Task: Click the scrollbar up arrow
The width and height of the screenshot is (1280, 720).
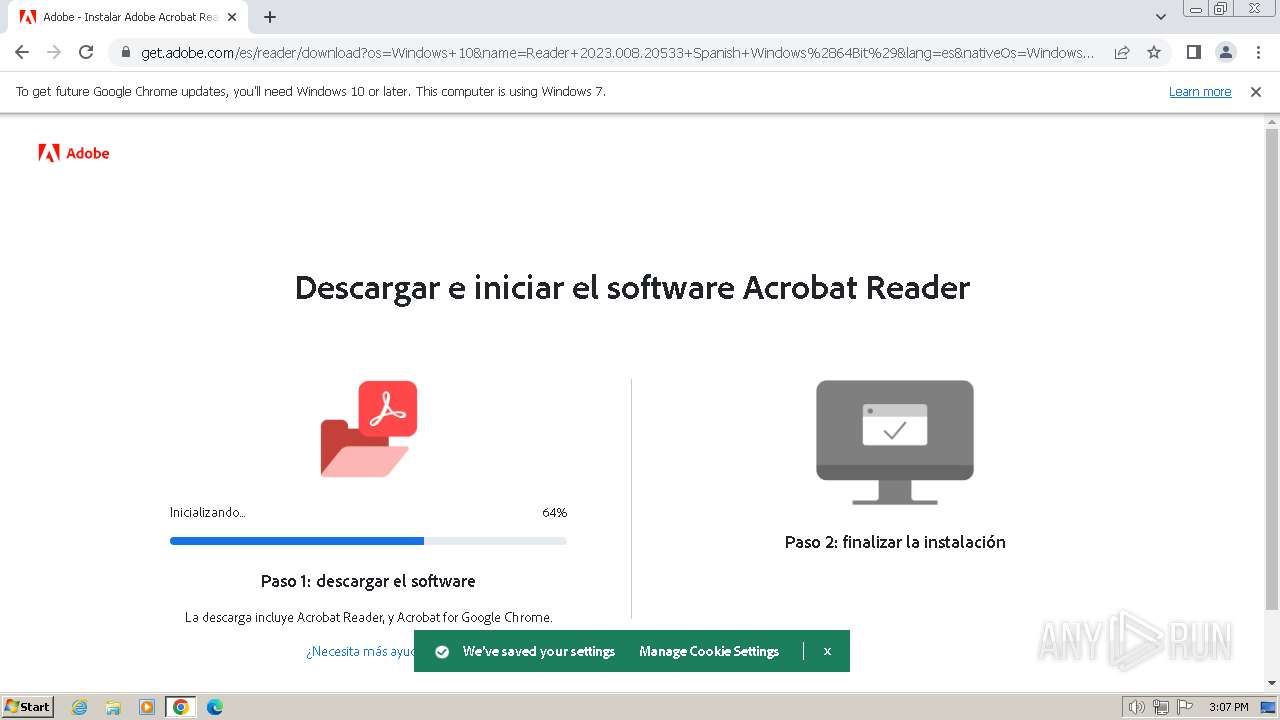Action: tap(1272, 121)
